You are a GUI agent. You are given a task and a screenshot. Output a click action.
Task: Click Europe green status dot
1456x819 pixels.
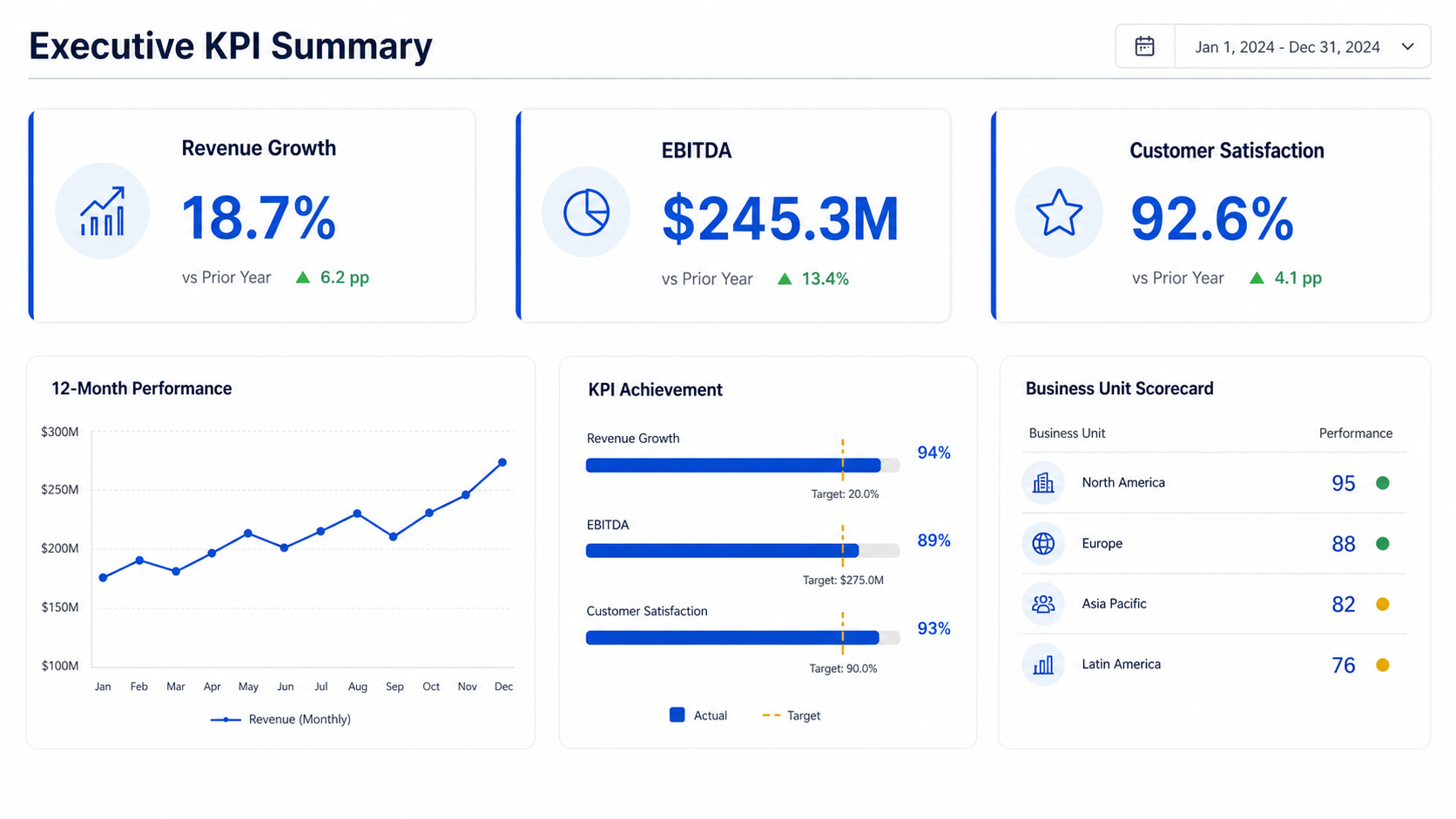coord(1382,544)
